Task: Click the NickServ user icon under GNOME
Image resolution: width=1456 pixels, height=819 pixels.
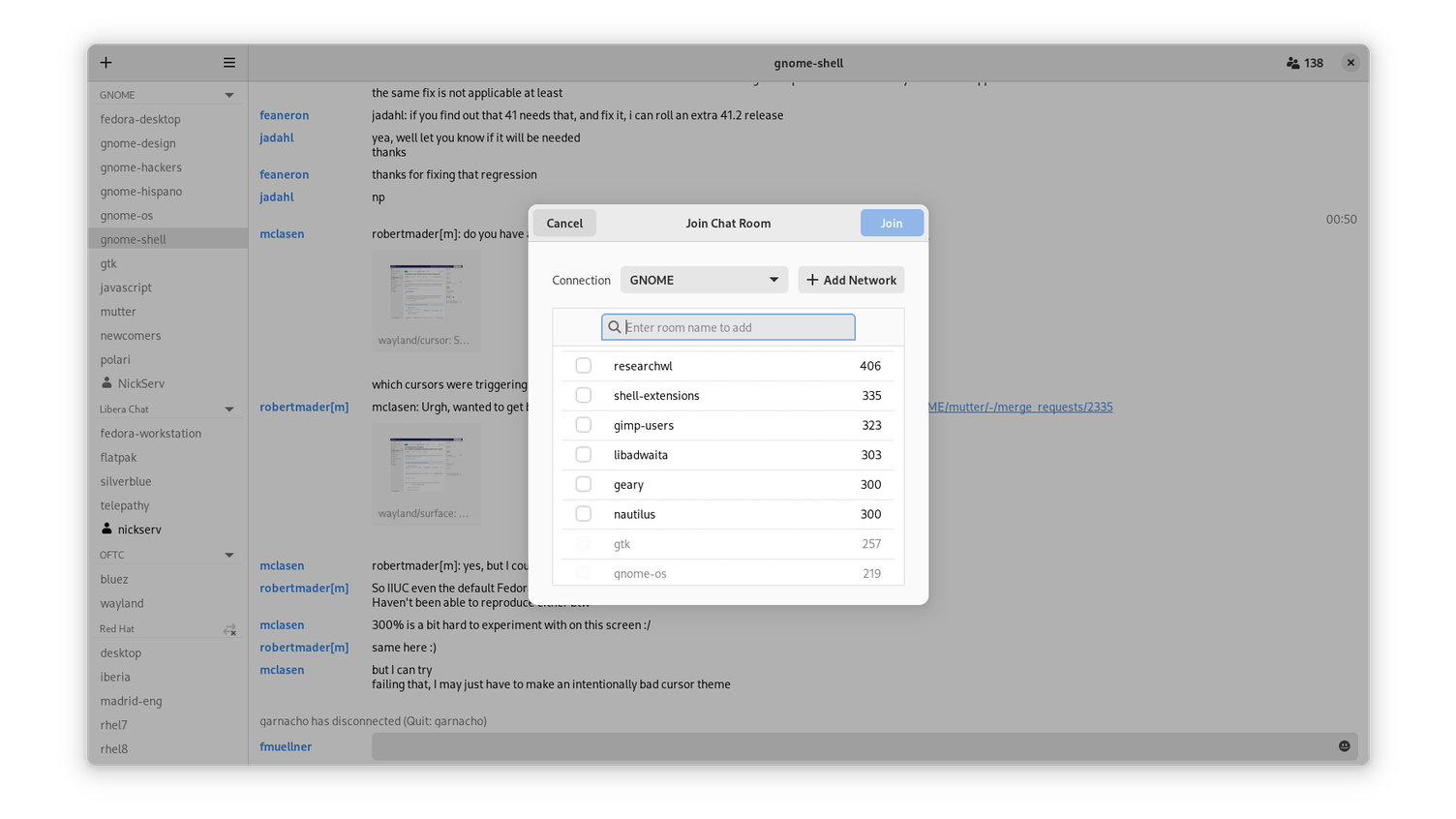Action: 106,383
